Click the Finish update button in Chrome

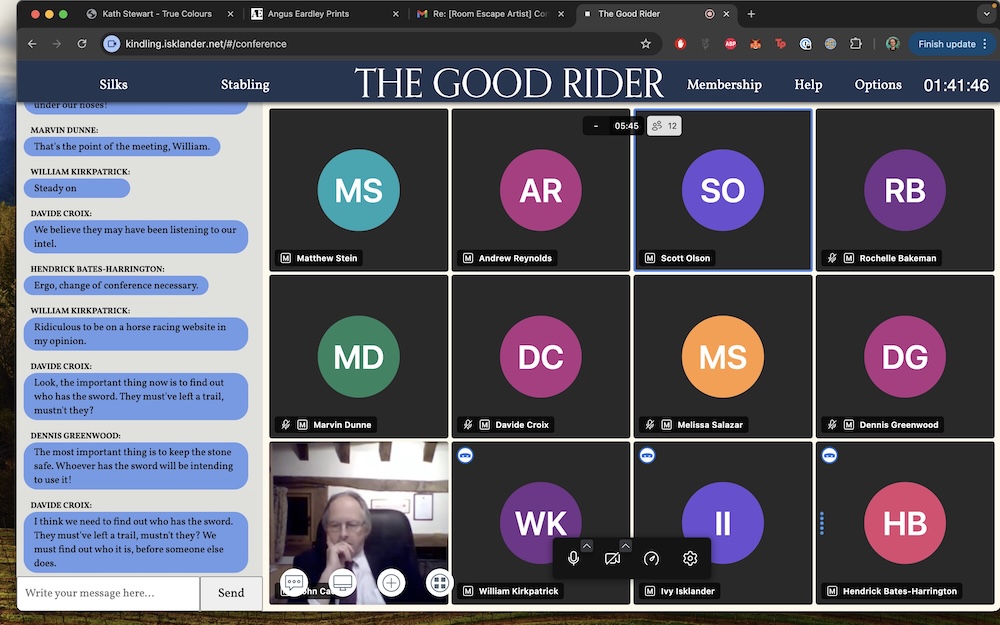tap(947, 44)
